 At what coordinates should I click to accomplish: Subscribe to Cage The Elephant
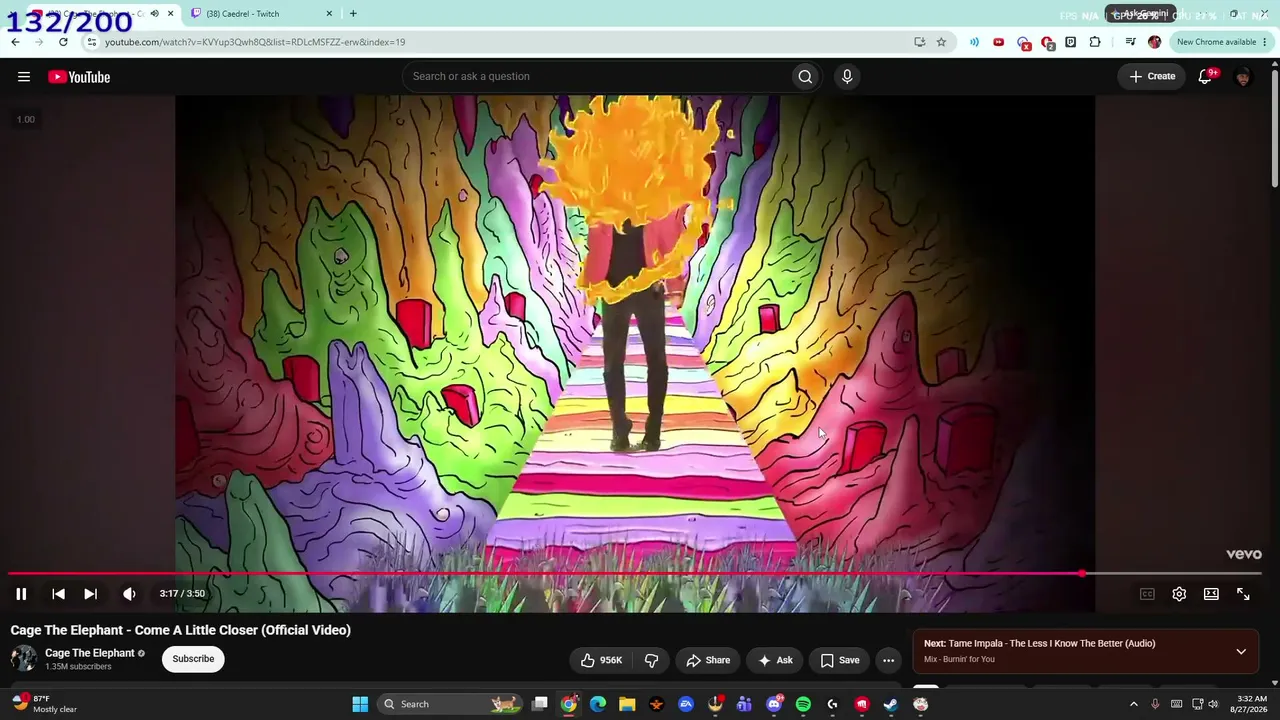pos(193,659)
